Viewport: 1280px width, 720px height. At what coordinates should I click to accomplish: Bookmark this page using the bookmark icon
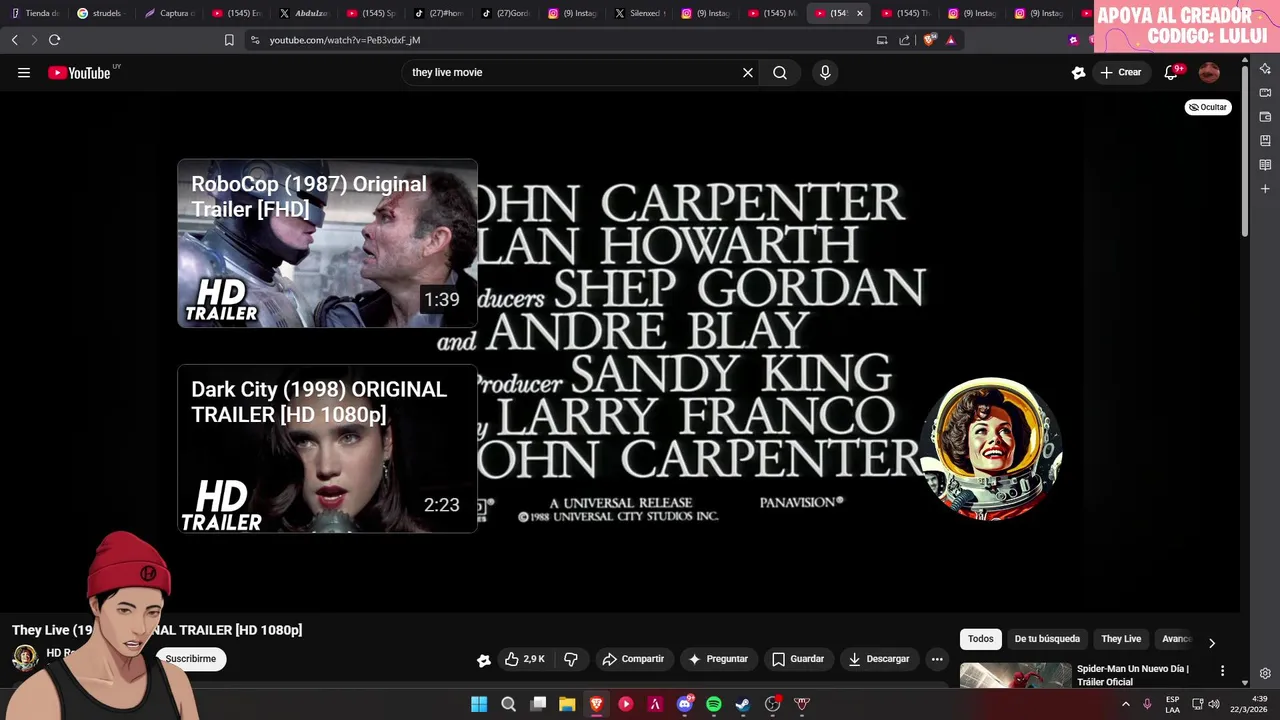click(229, 40)
